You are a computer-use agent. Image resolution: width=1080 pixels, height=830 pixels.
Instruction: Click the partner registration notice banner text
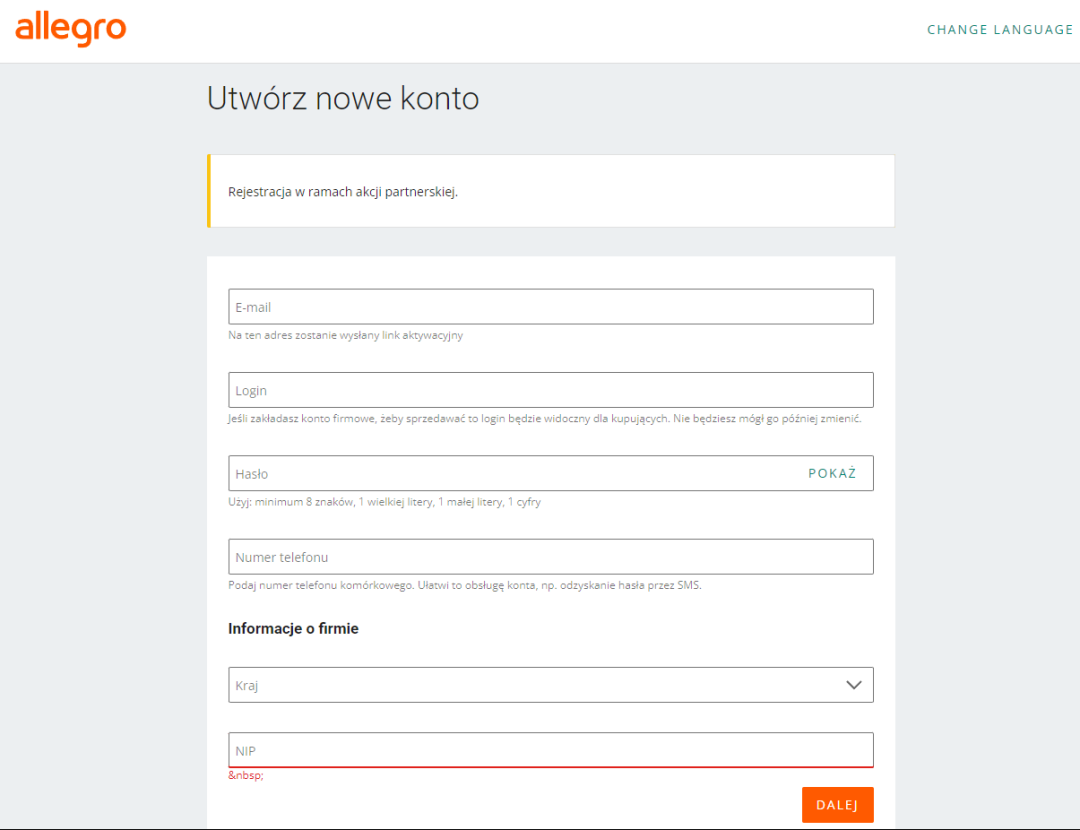(x=343, y=191)
